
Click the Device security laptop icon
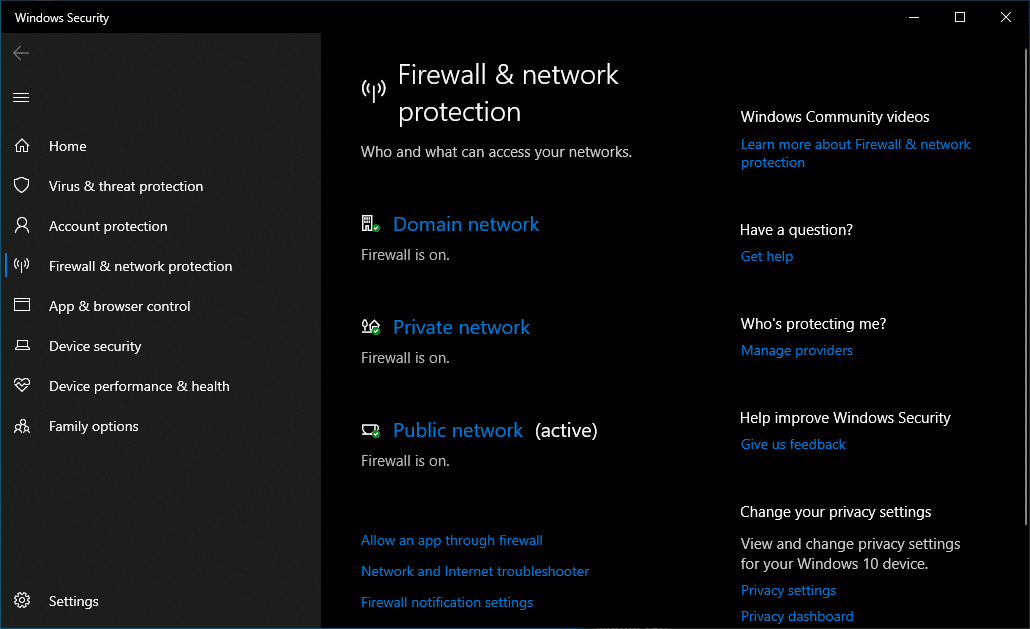click(x=22, y=346)
